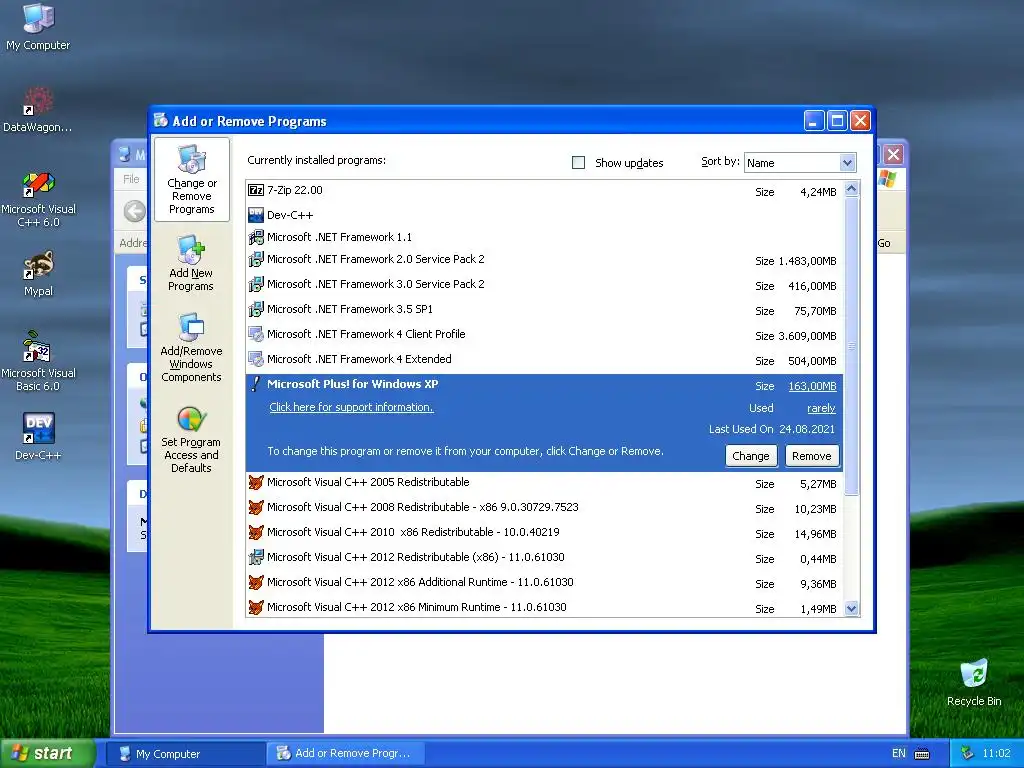
Task: Click Visual C++ 2012 x86 Minimum Runtime icon
Action: pyautogui.click(x=256, y=607)
